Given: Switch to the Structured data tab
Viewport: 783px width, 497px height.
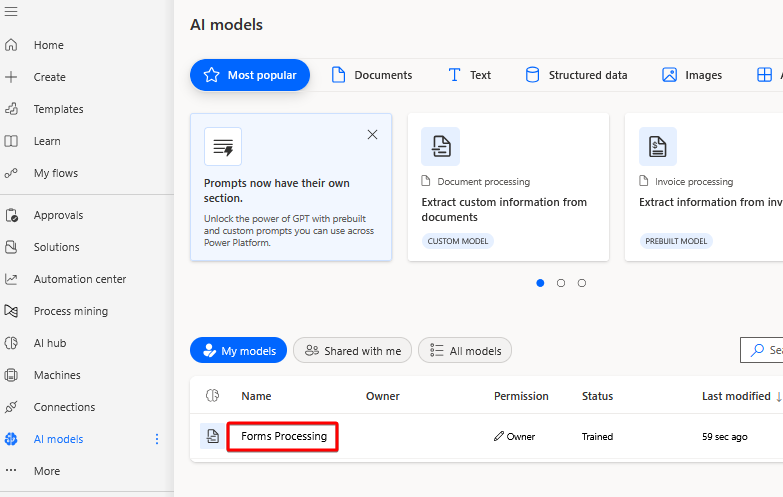Looking at the screenshot, I should coord(577,75).
